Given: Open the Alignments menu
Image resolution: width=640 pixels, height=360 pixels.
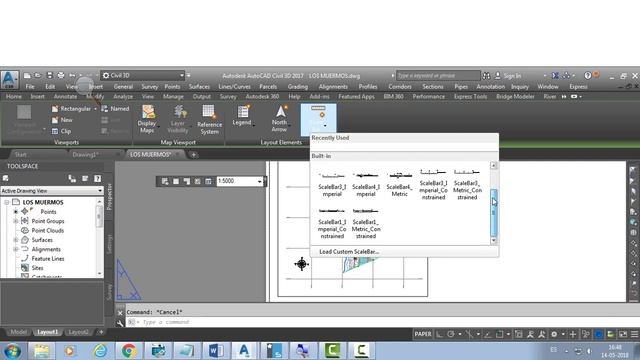Looking at the screenshot, I should (x=333, y=87).
